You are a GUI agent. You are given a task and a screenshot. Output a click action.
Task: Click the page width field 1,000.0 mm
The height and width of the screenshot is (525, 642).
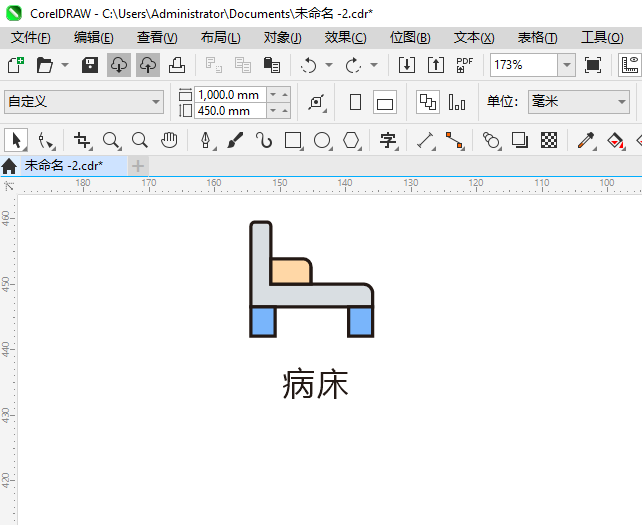tap(230, 95)
